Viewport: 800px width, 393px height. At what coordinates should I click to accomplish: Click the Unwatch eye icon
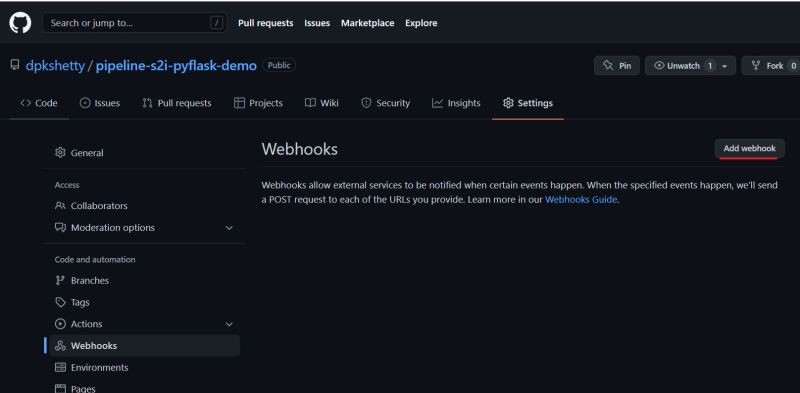click(659, 66)
